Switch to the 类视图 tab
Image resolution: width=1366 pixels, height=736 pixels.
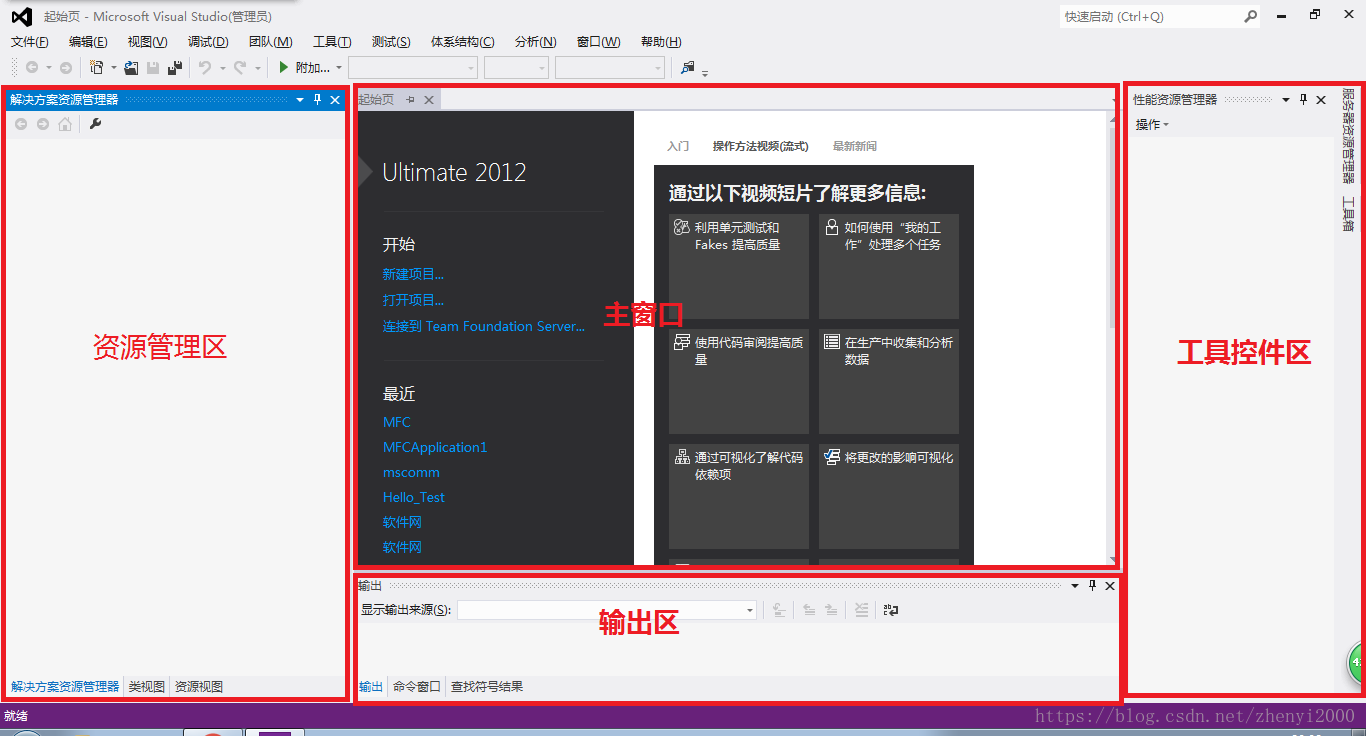click(147, 686)
